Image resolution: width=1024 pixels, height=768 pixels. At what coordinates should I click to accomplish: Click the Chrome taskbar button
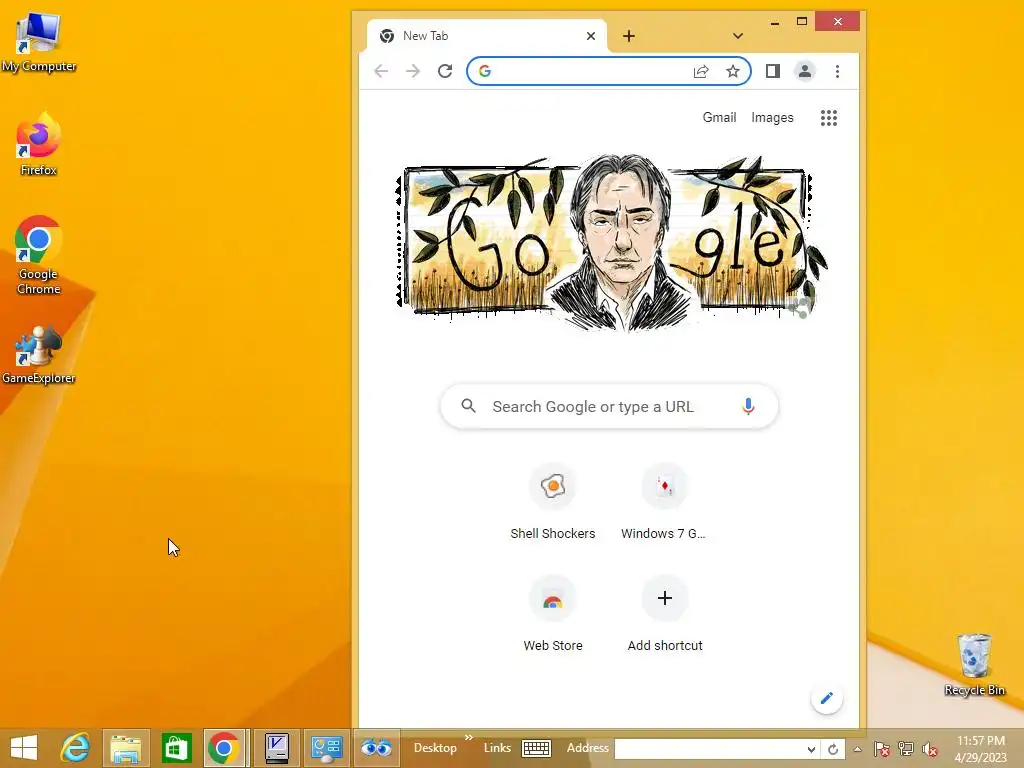tap(224, 748)
